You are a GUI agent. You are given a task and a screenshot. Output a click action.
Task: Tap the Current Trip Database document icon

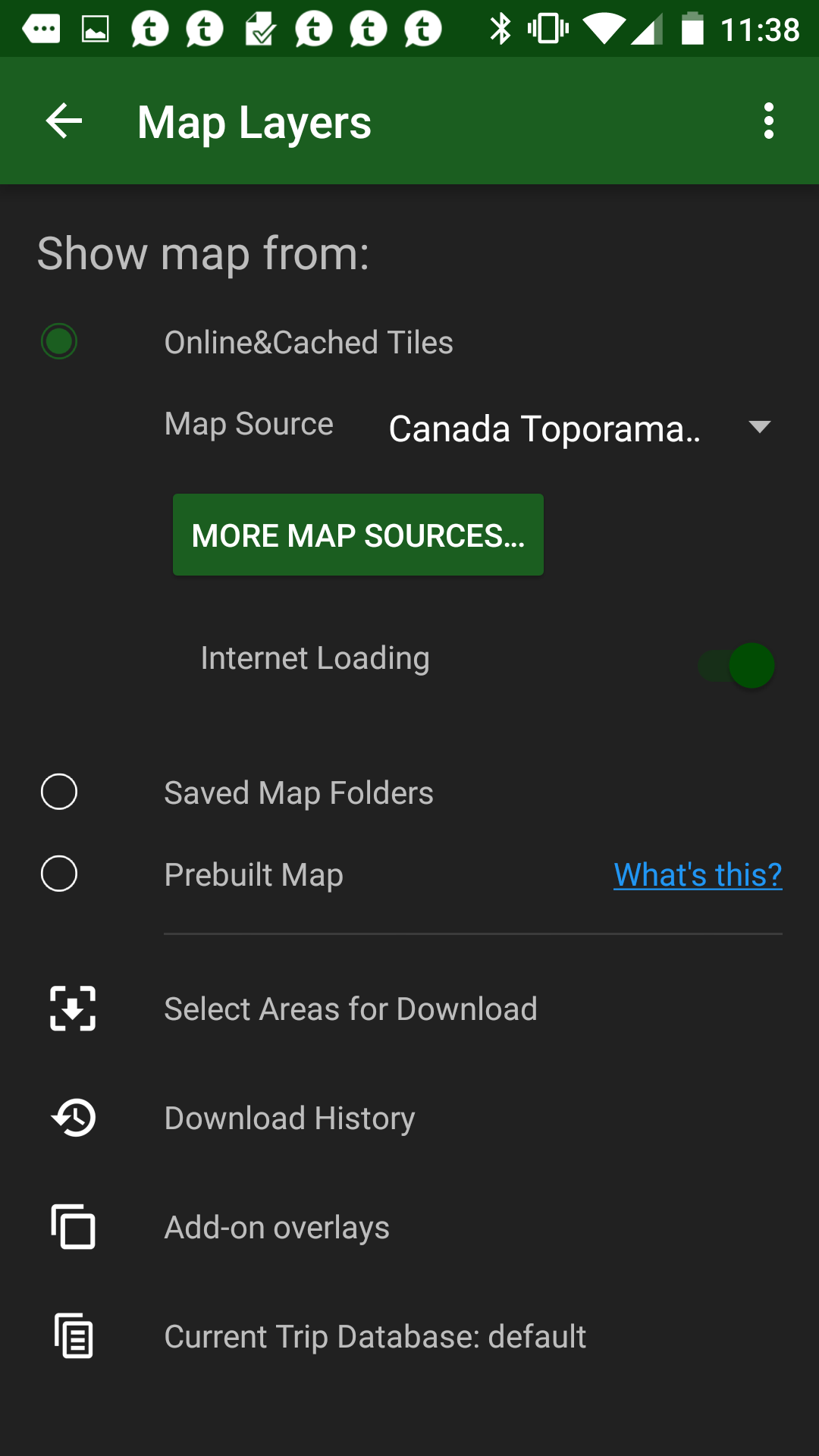point(74,1335)
